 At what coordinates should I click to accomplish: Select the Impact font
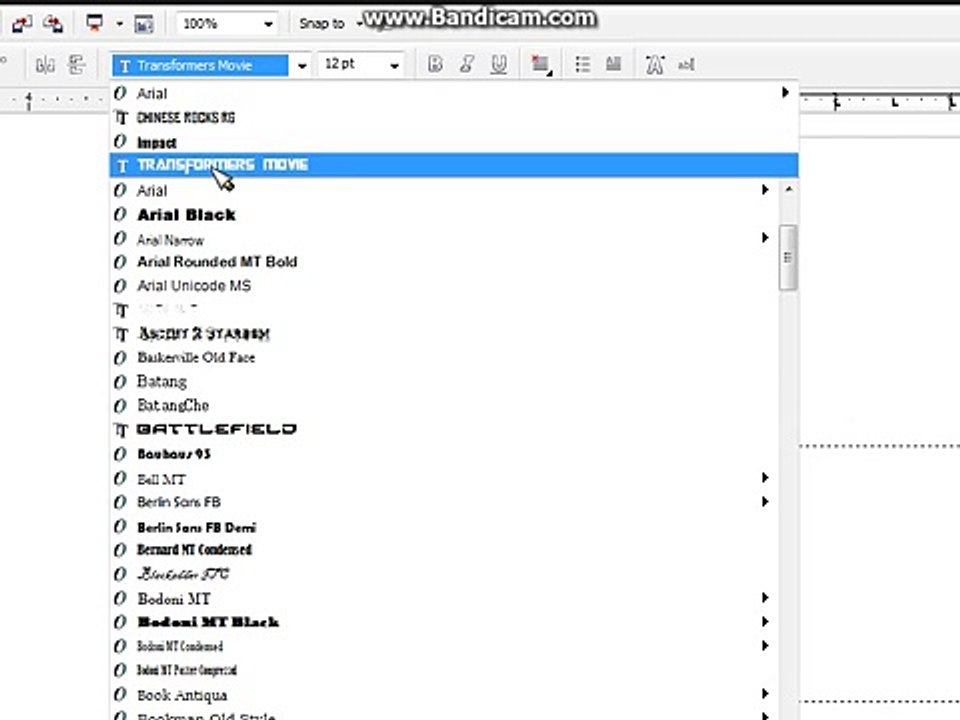454,142
